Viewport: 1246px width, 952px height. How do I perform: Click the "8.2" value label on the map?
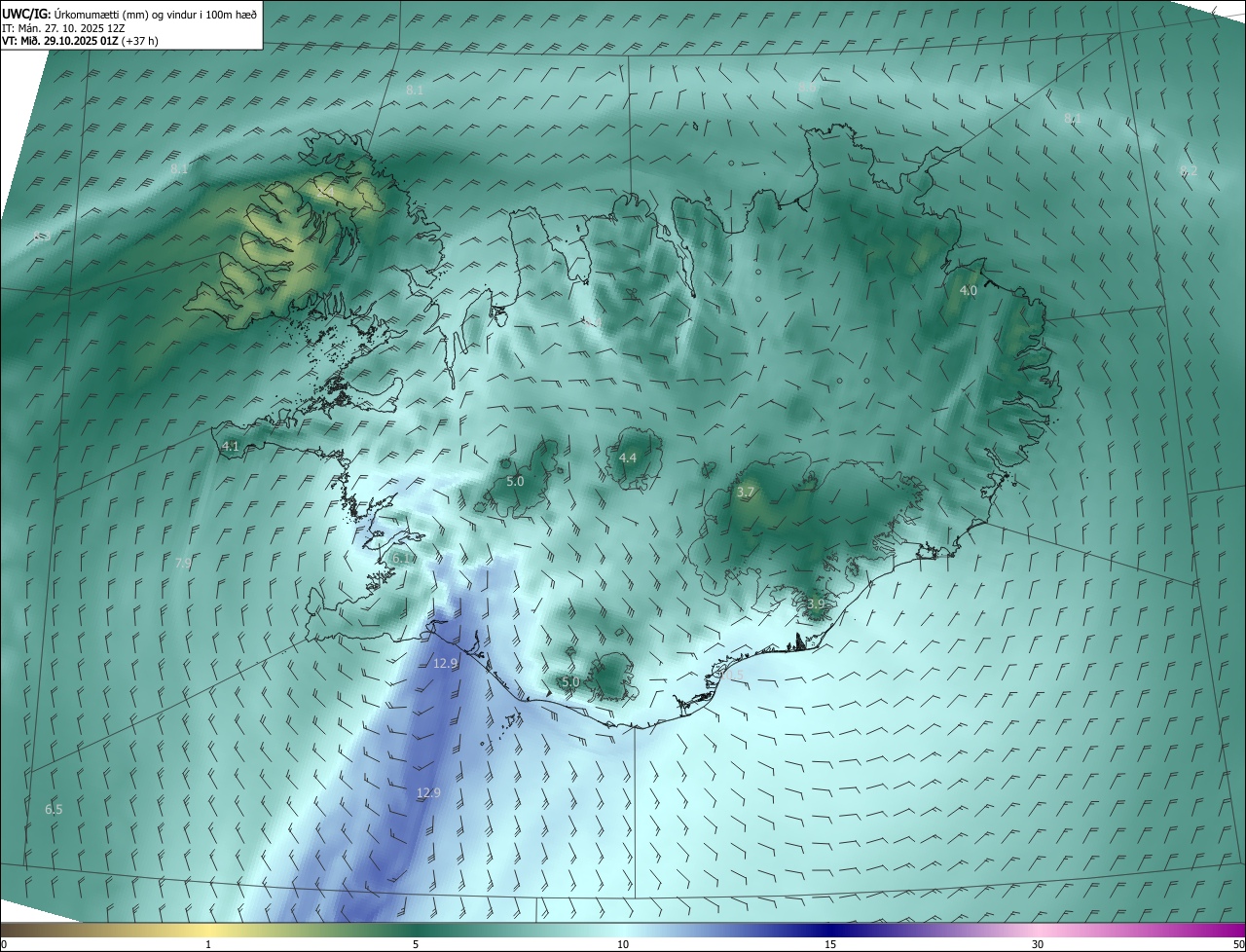tap(1189, 171)
